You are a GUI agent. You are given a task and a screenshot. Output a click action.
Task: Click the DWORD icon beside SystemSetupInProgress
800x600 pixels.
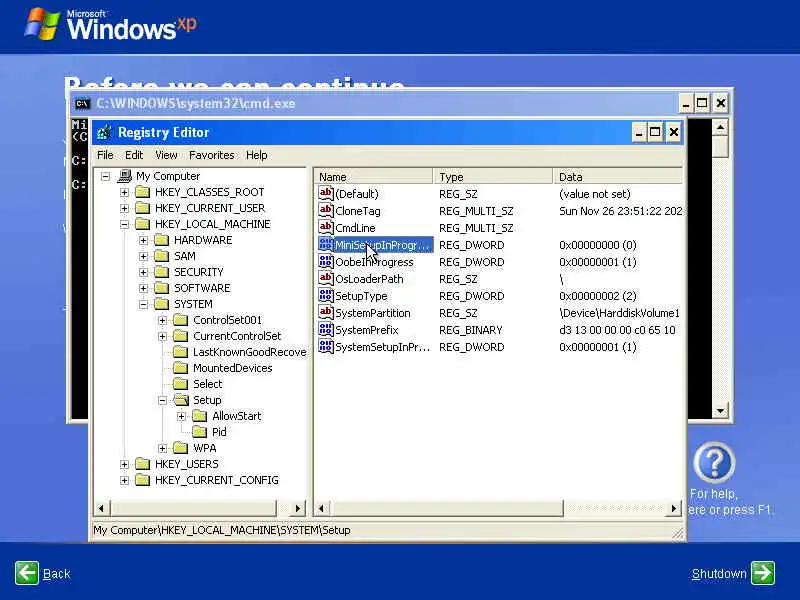[x=326, y=347]
